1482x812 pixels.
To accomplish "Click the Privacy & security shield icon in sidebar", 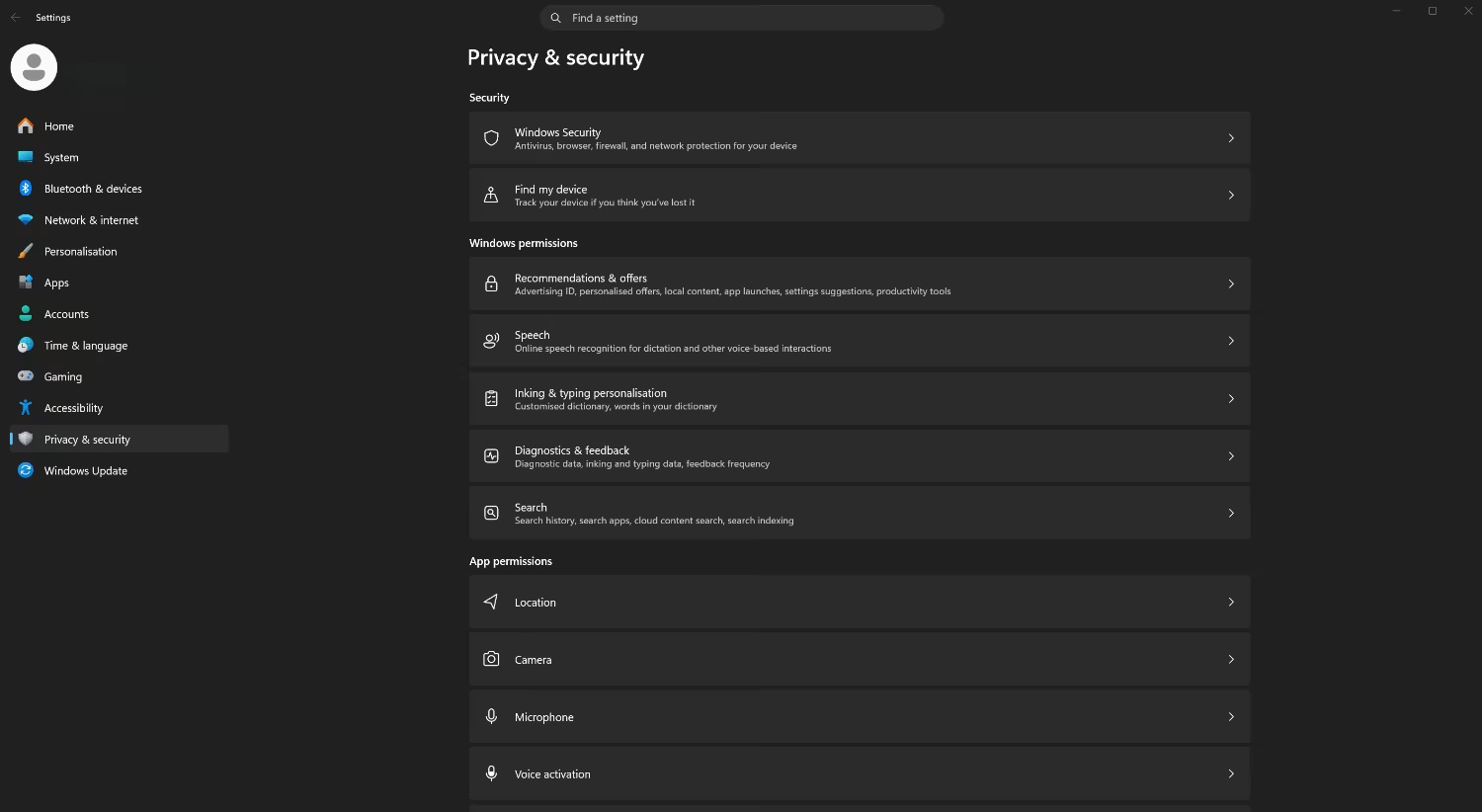I will pyautogui.click(x=26, y=440).
